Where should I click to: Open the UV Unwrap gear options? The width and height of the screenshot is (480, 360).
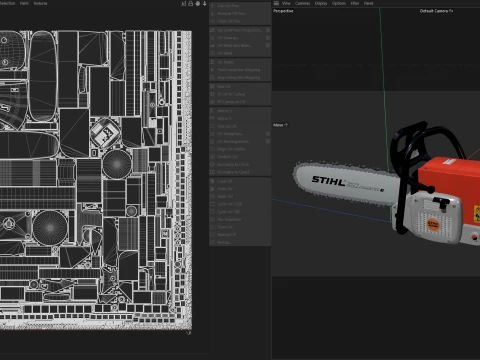[268, 38]
